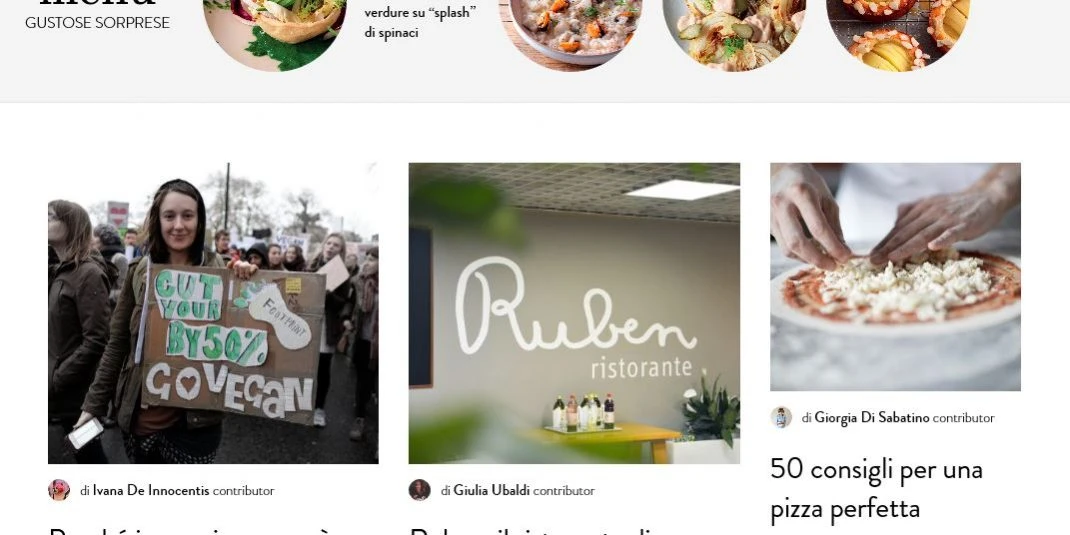Open the "splash" di spinaci recipe text link
Screen dimensions: 1070x535
[420, 22]
